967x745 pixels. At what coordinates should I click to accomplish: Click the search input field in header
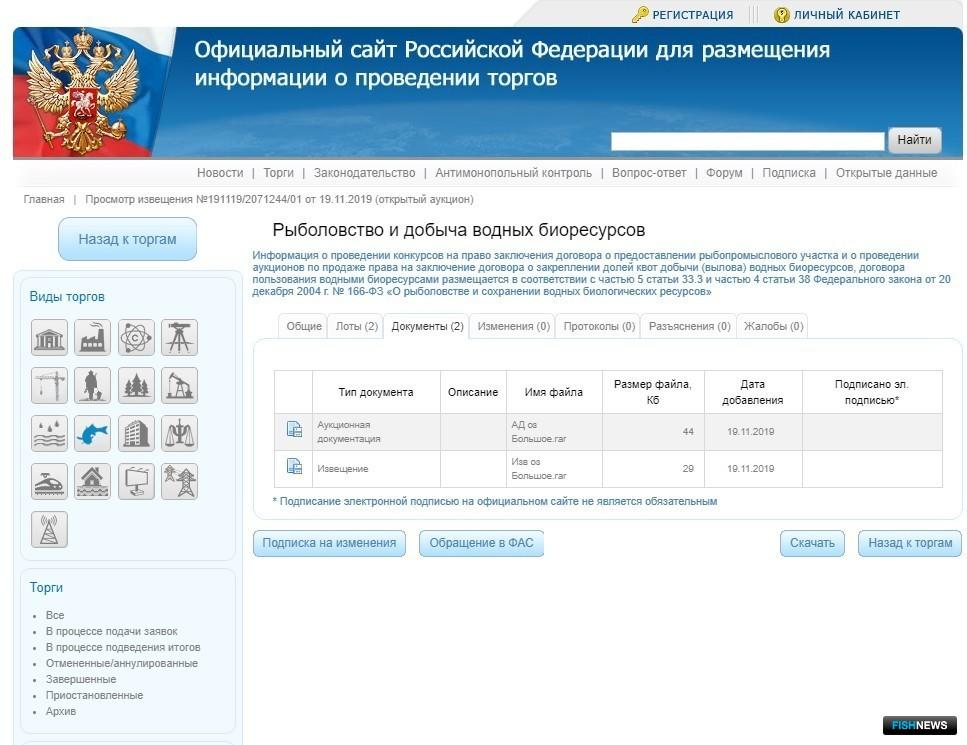click(747, 141)
